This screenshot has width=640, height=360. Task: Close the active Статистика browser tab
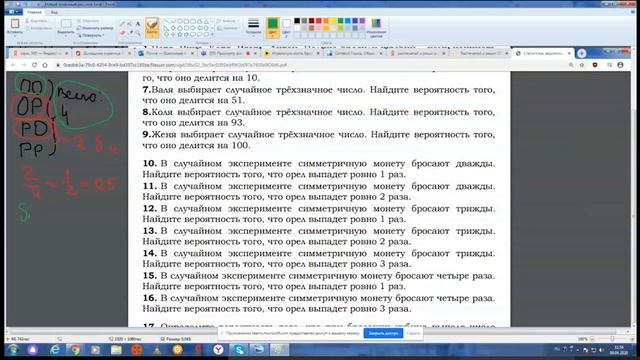coord(569,53)
